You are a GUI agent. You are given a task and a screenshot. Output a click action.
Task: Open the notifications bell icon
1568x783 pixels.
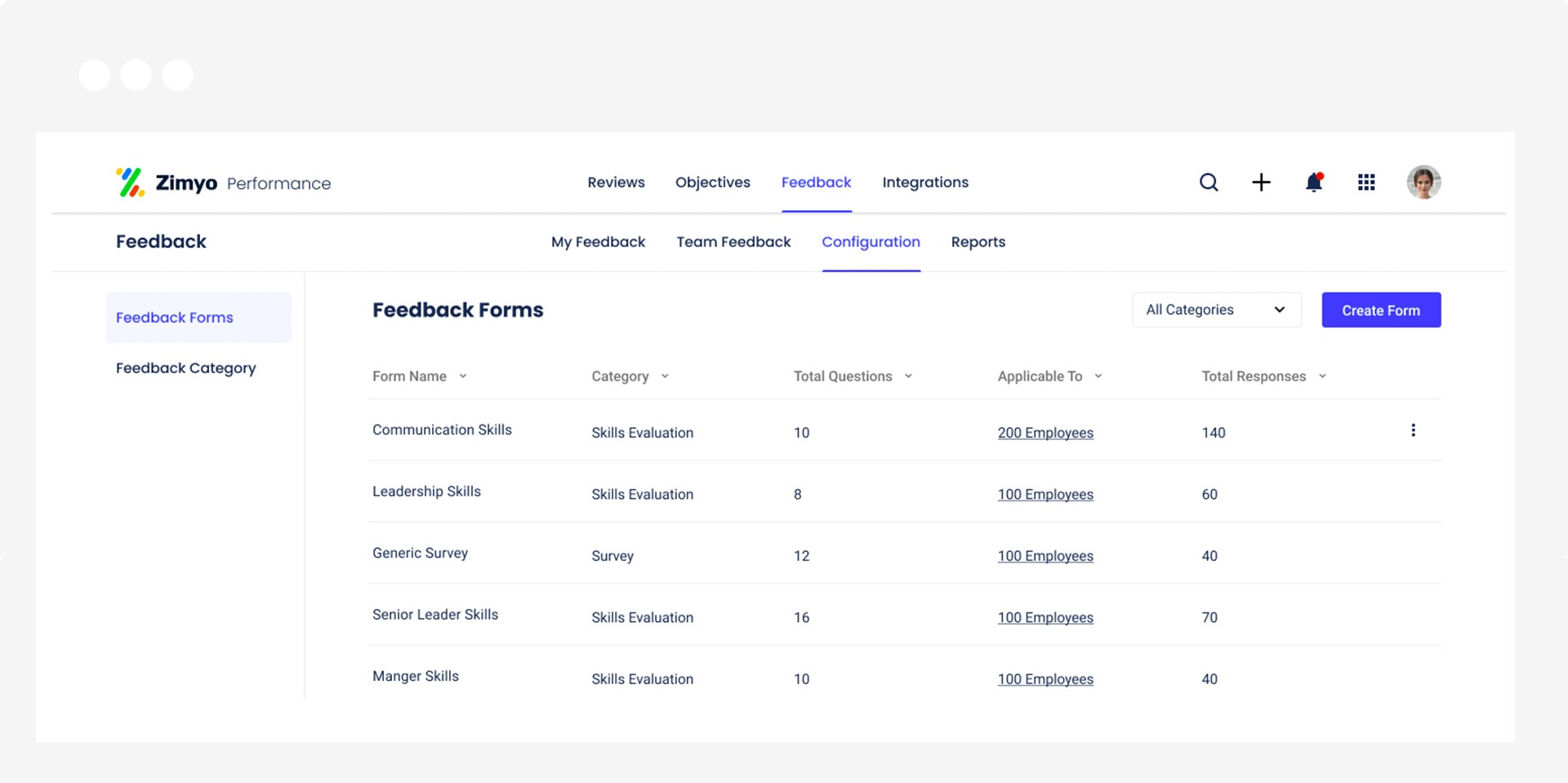1314,182
